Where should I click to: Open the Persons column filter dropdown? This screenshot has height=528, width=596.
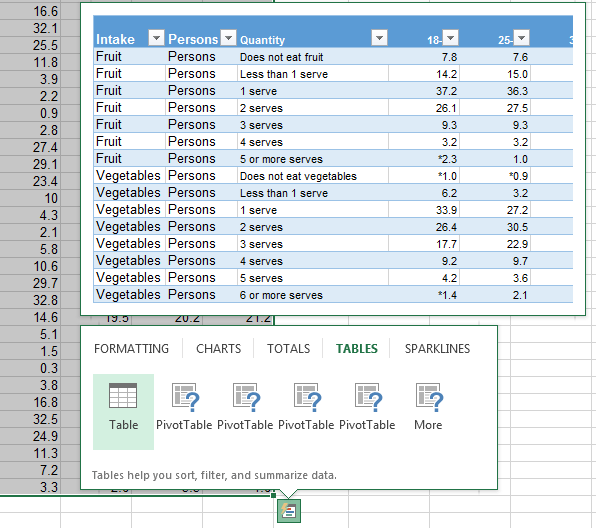(x=228, y=38)
